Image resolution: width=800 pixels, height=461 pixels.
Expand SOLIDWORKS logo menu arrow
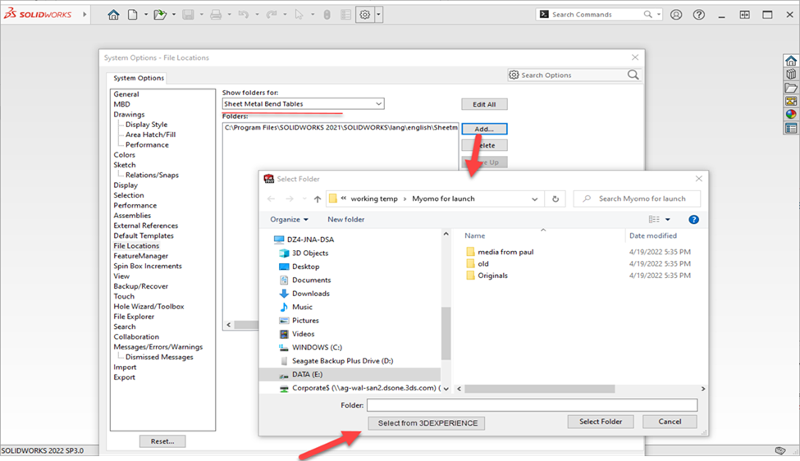click(85, 14)
